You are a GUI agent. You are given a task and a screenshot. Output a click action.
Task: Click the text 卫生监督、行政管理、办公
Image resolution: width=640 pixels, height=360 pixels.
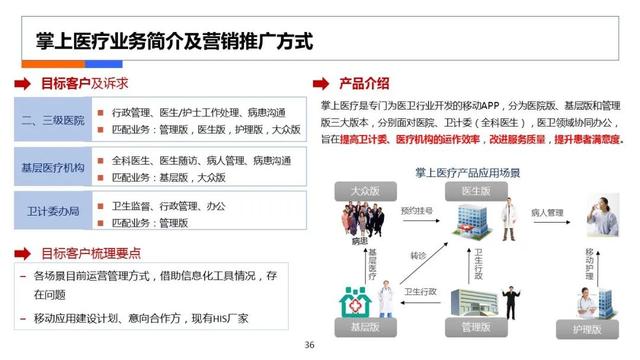point(169,206)
